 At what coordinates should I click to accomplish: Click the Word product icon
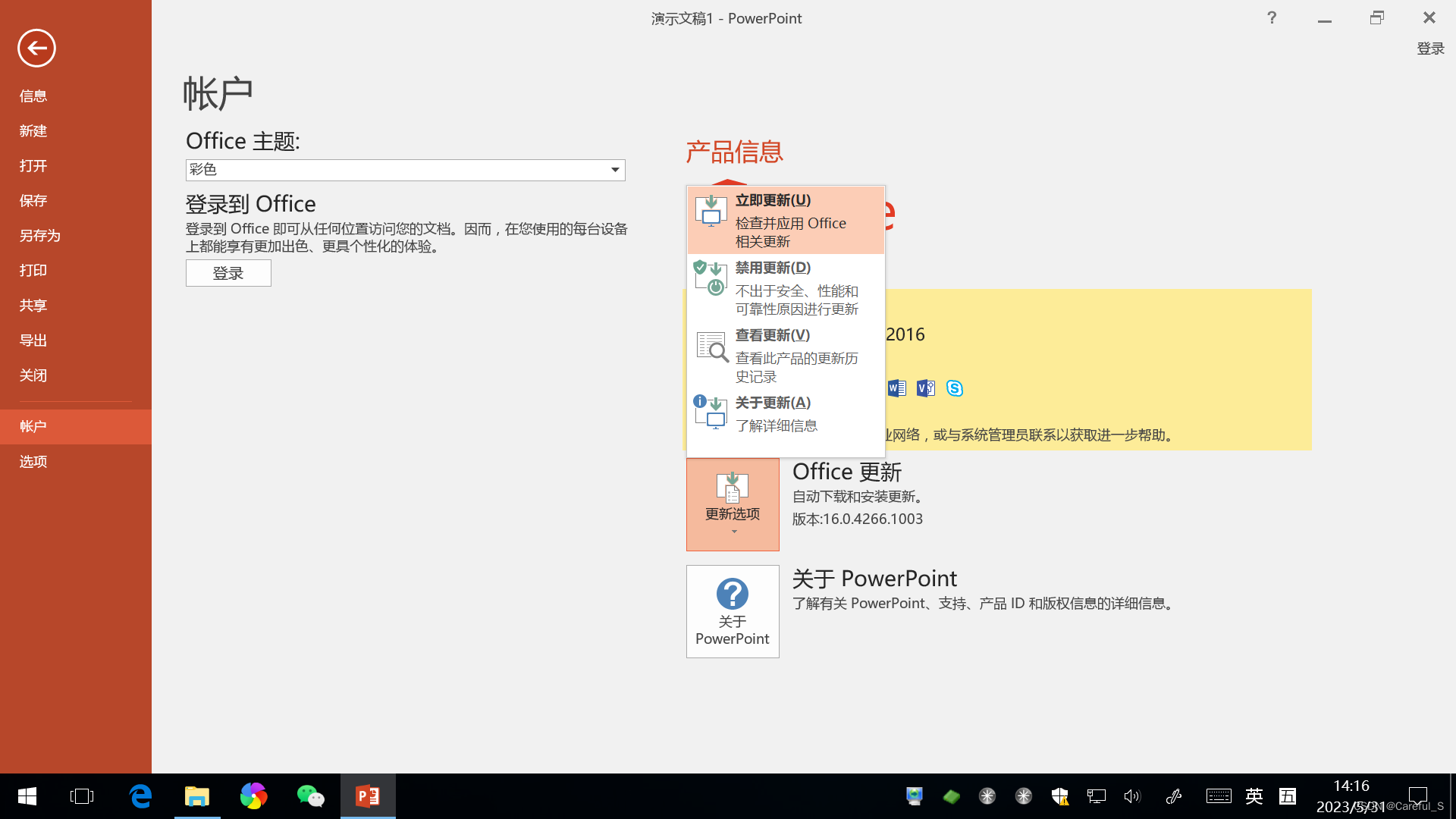(x=896, y=389)
